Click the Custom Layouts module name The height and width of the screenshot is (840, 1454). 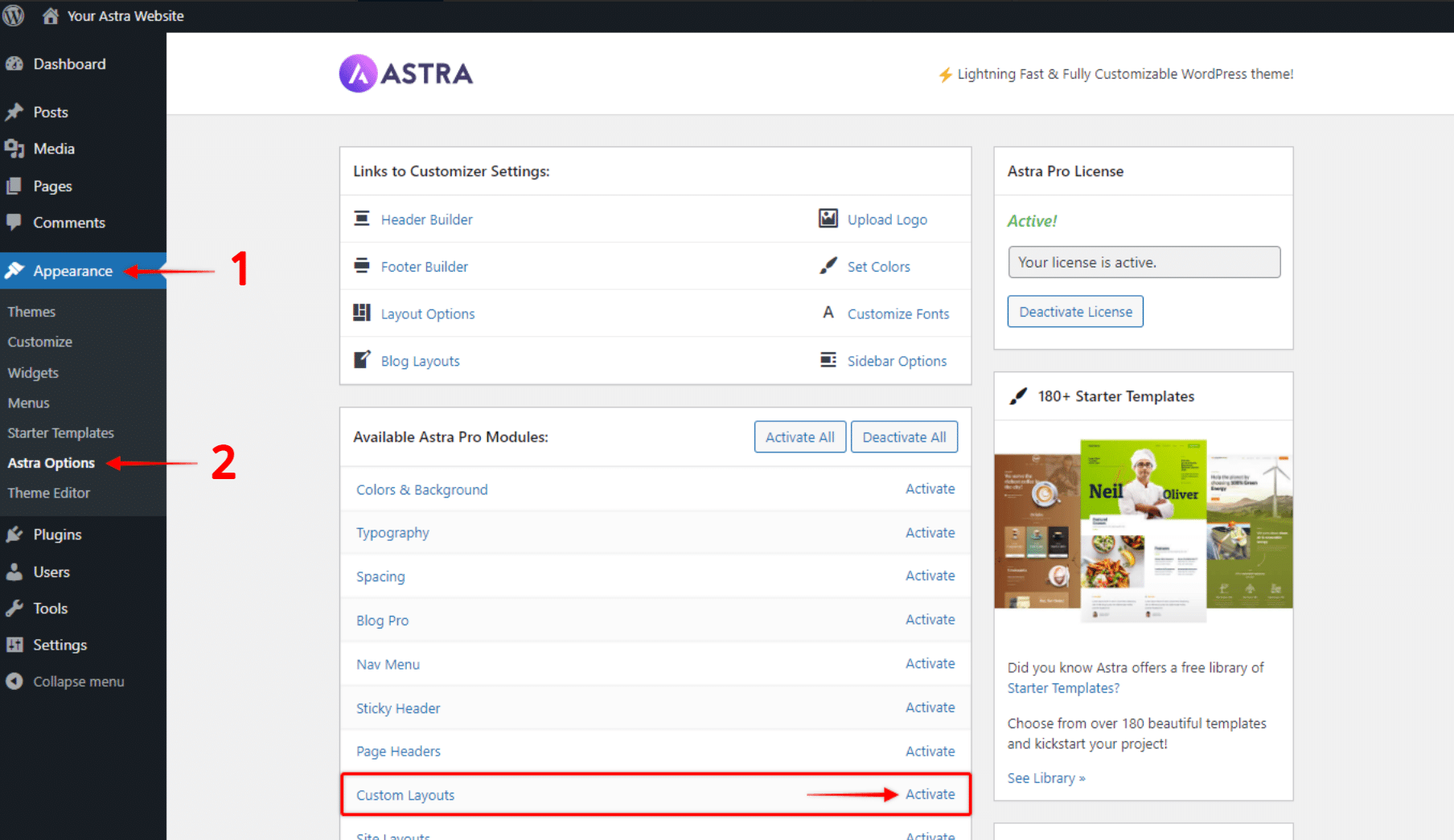click(405, 795)
